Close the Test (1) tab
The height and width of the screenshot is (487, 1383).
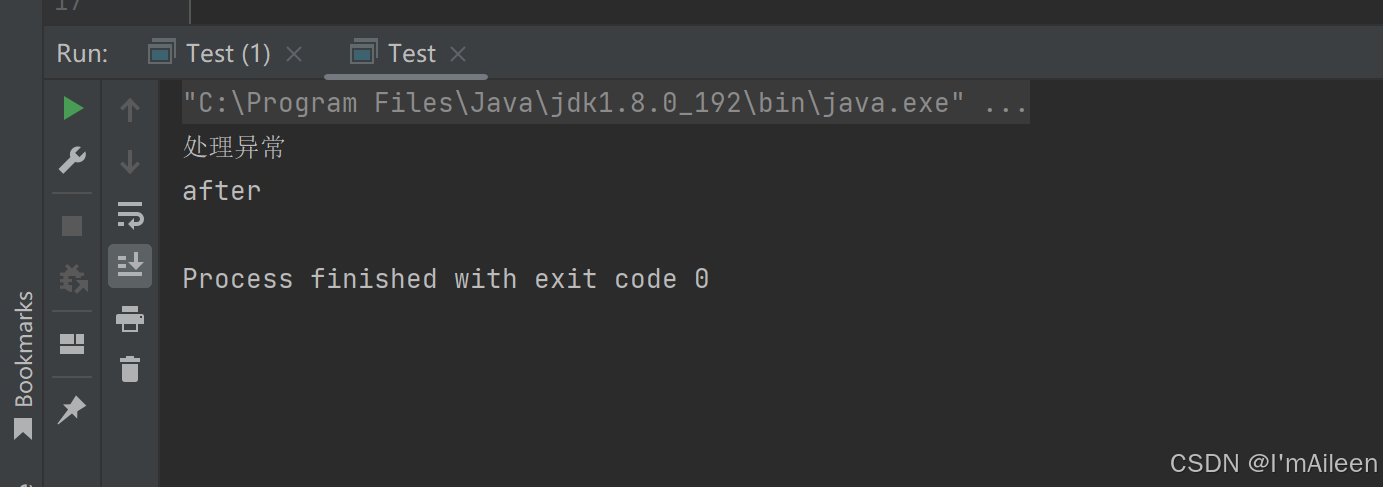click(x=293, y=54)
